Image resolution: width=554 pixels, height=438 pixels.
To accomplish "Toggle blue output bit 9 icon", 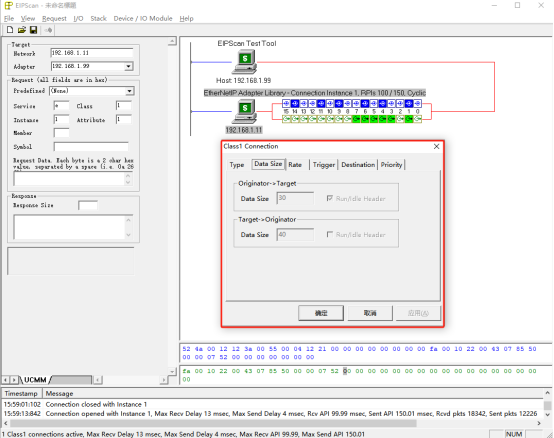I will click(x=338, y=103).
